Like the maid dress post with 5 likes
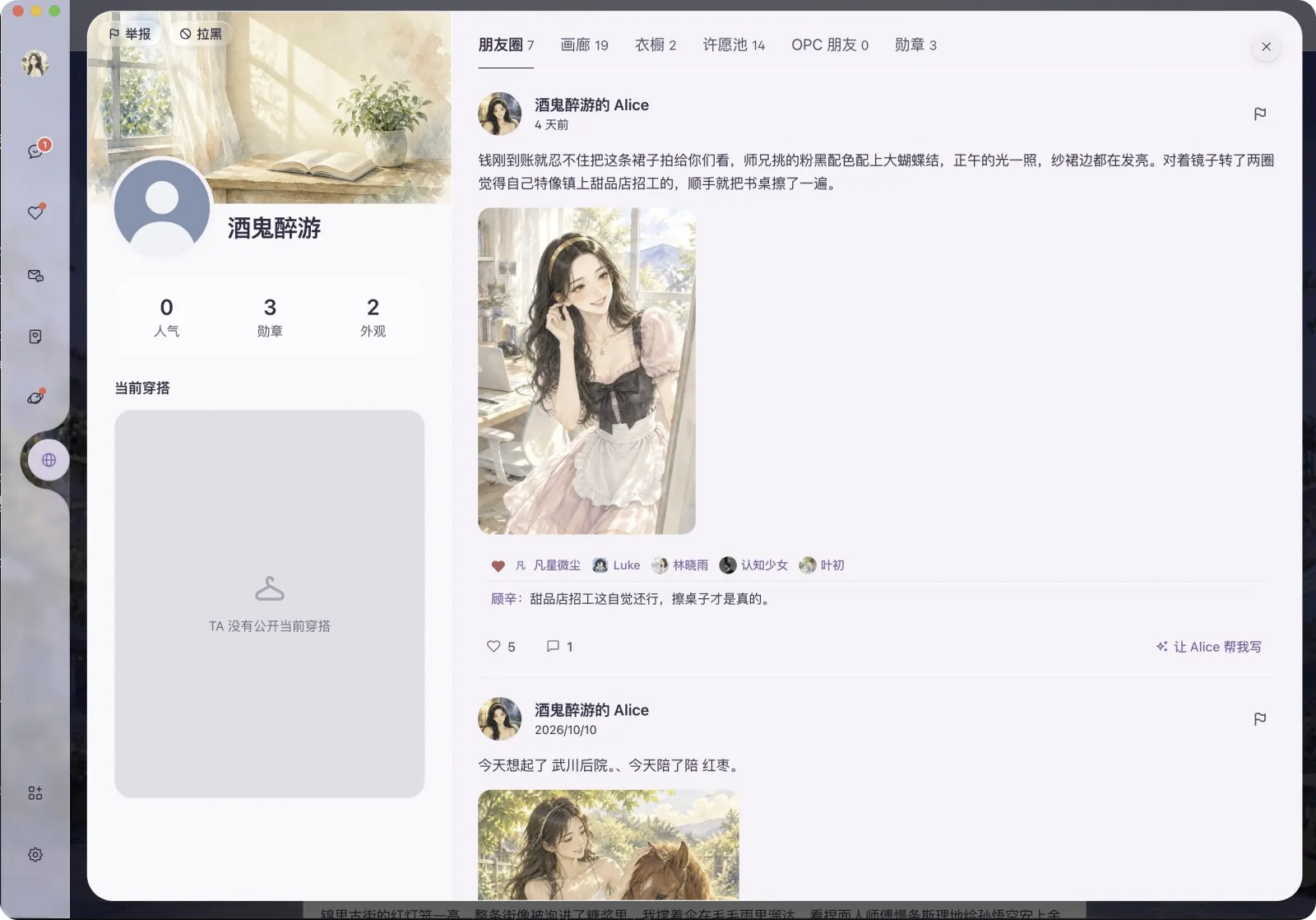The image size is (1316, 920). click(501, 647)
